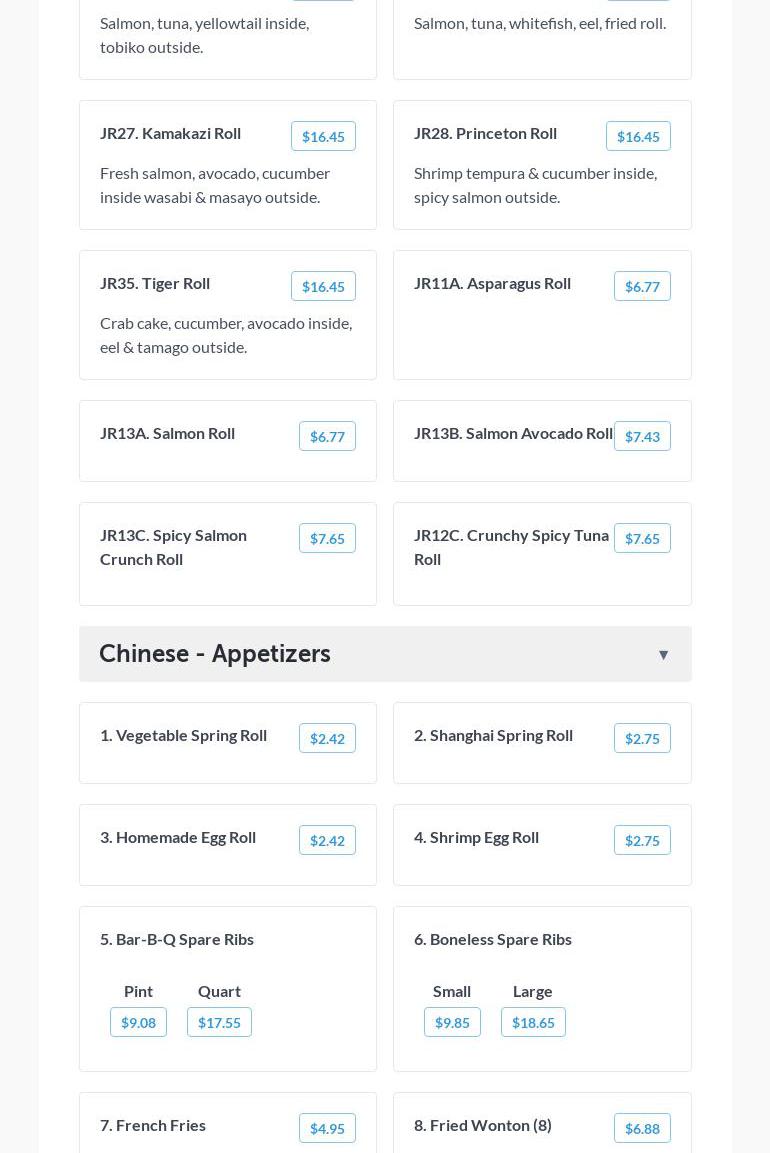Click the $6.88 Fried Wonton price
The width and height of the screenshot is (770, 1153).
[x=642, y=1129]
